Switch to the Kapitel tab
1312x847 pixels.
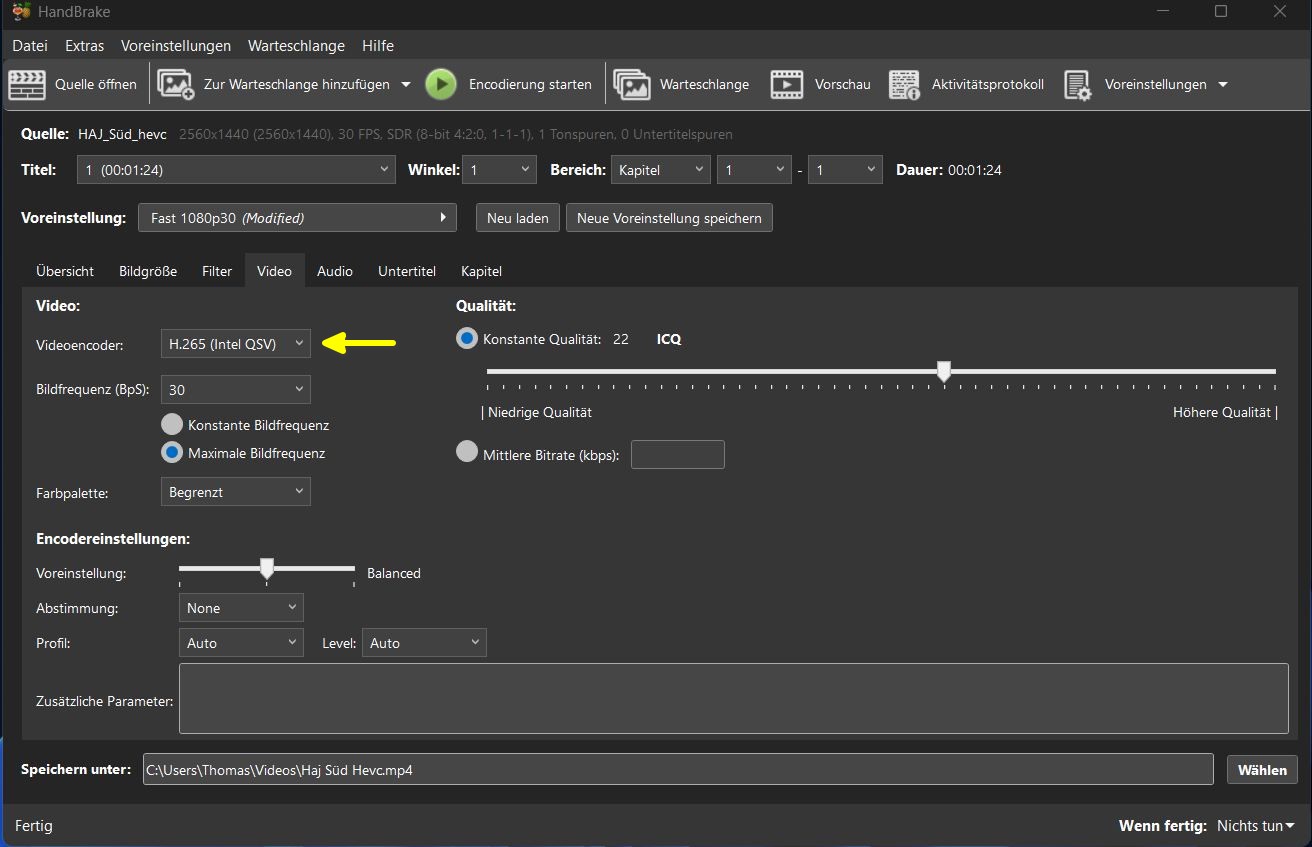[481, 271]
